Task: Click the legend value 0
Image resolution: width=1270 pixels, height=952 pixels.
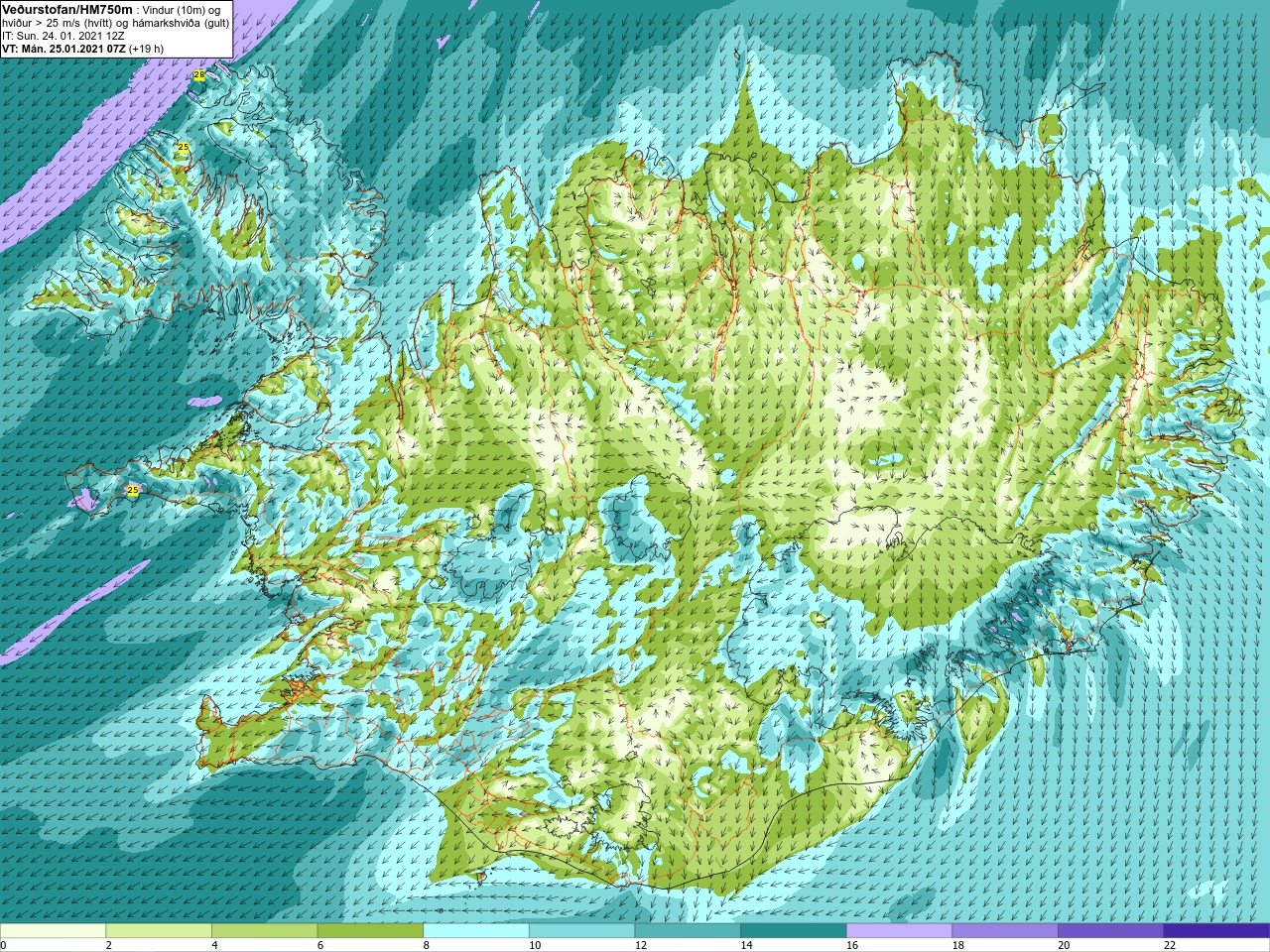Action: coord(3,945)
